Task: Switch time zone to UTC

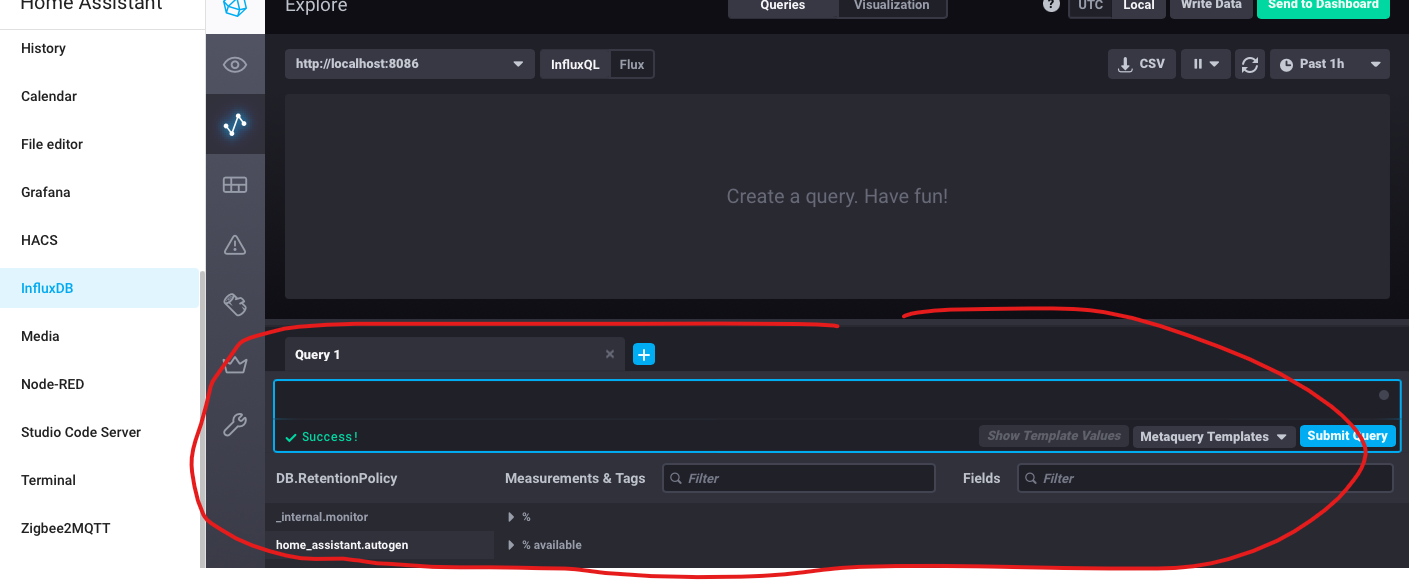Action: tap(1090, 6)
